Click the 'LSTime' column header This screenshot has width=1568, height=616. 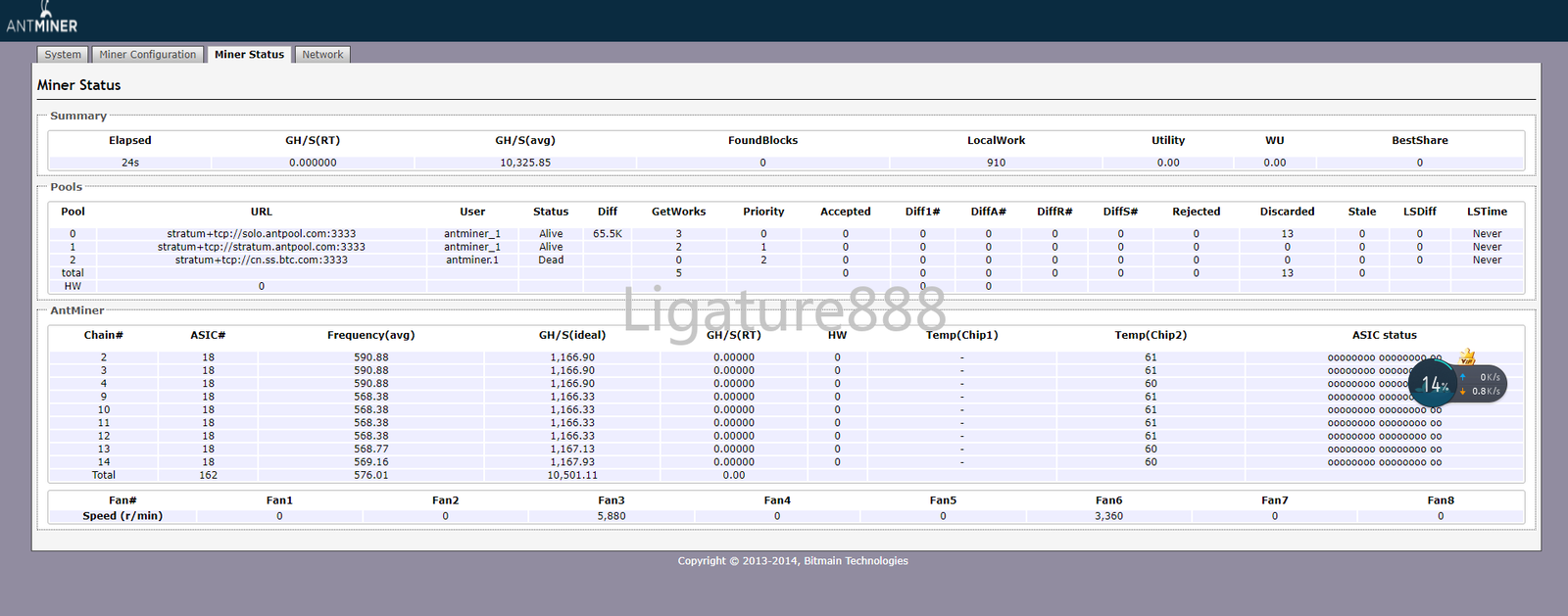click(x=1488, y=212)
